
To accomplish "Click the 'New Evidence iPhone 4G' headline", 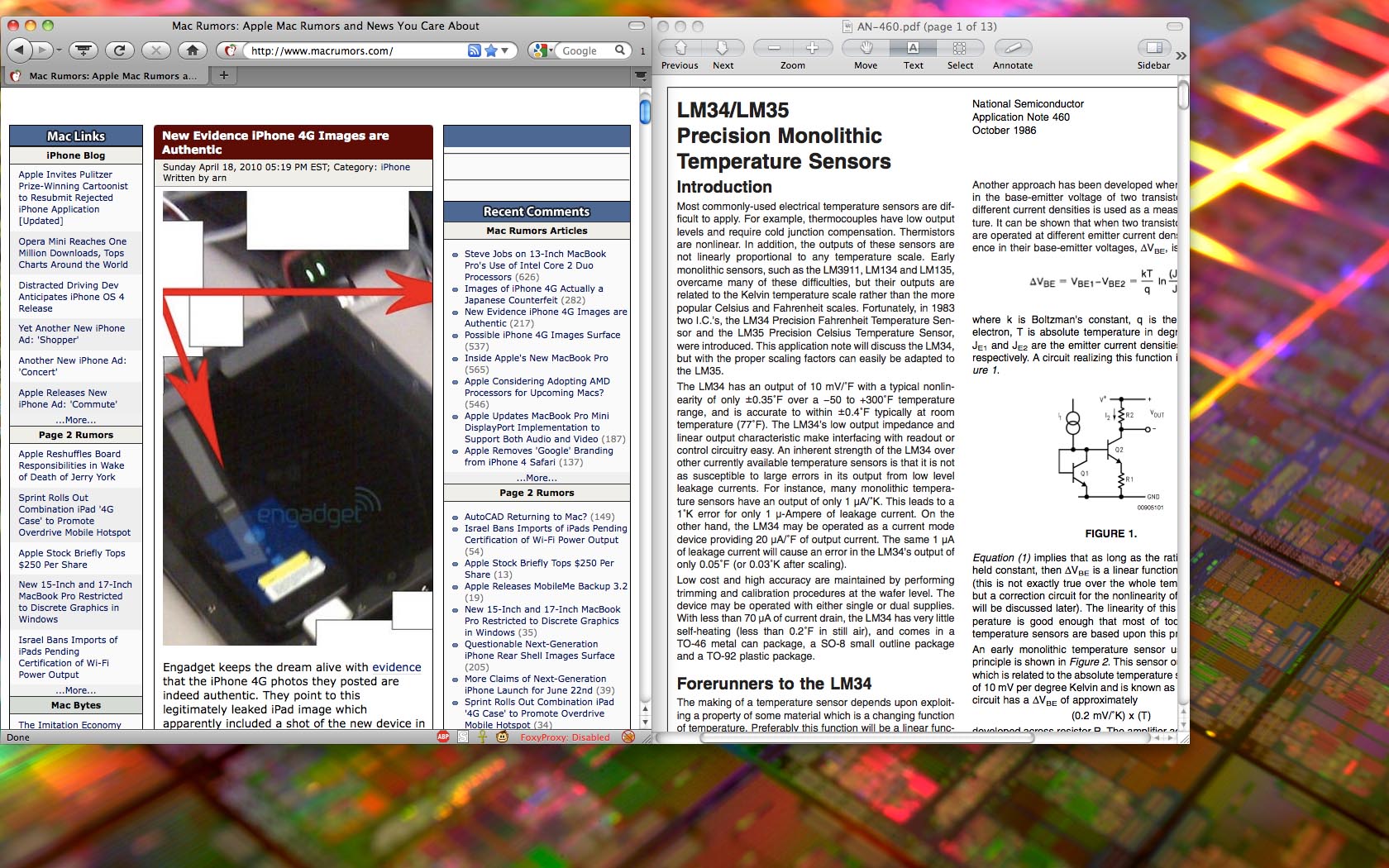I will click(x=275, y=142).
